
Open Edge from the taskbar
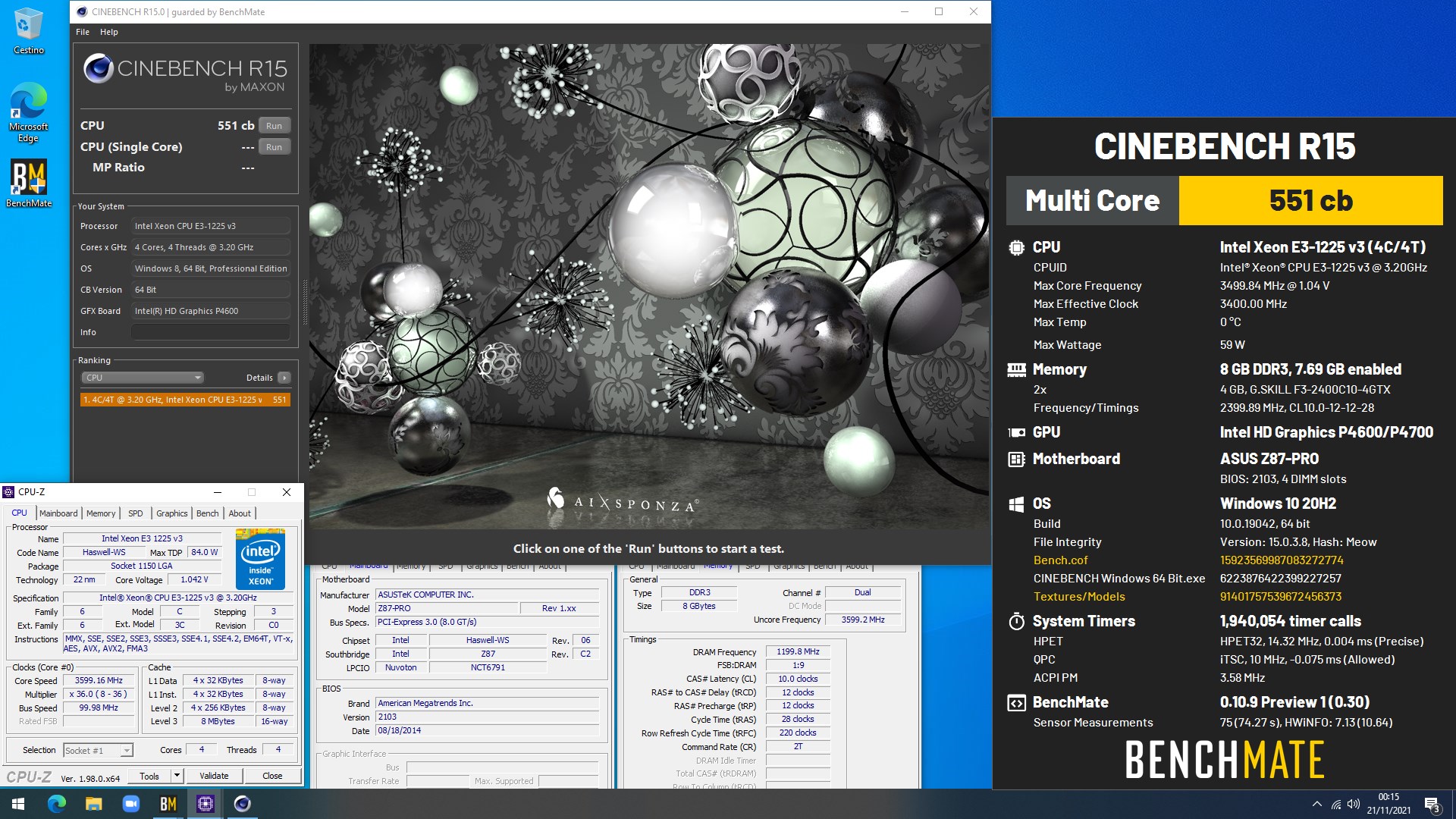click(x=57, y=804)
